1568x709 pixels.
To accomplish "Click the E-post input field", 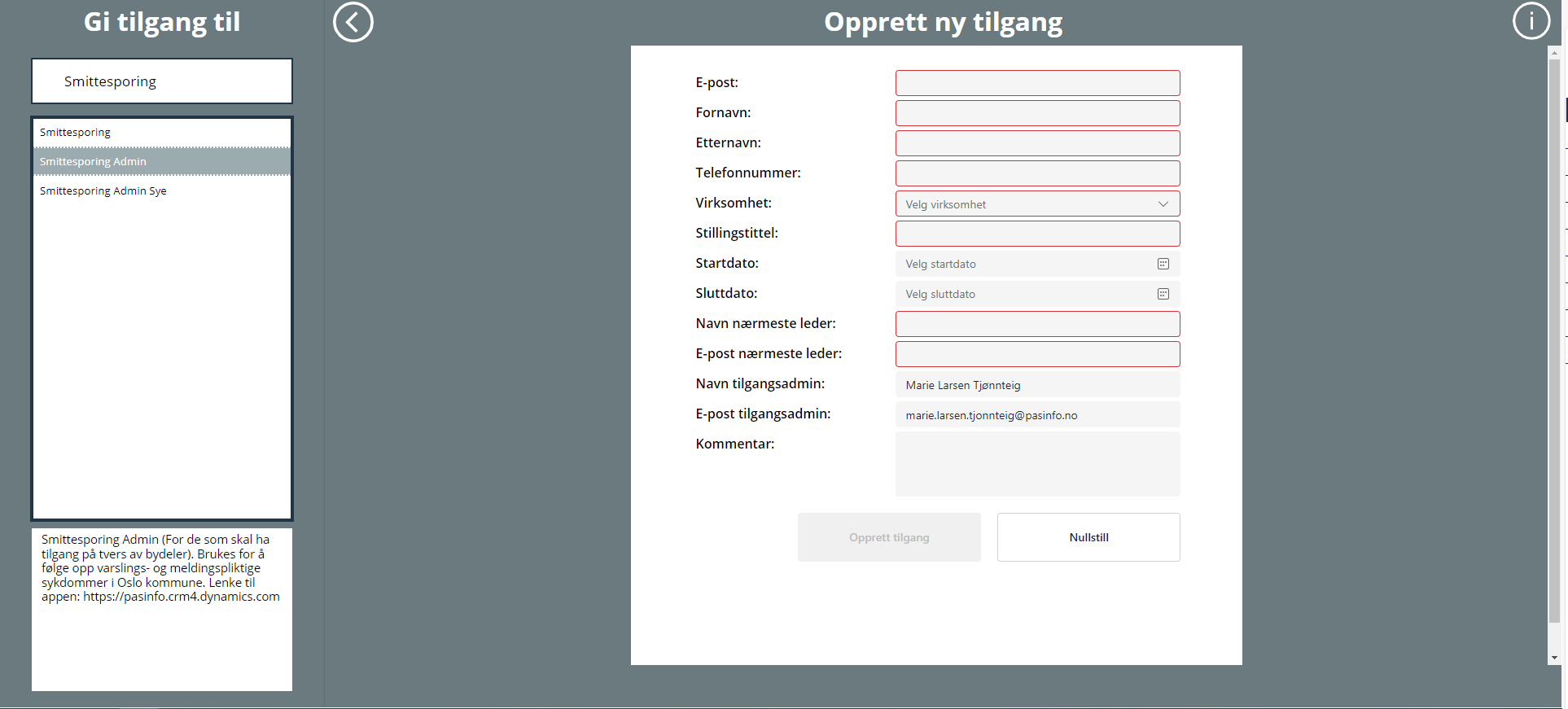I will tap(1038, 83).
